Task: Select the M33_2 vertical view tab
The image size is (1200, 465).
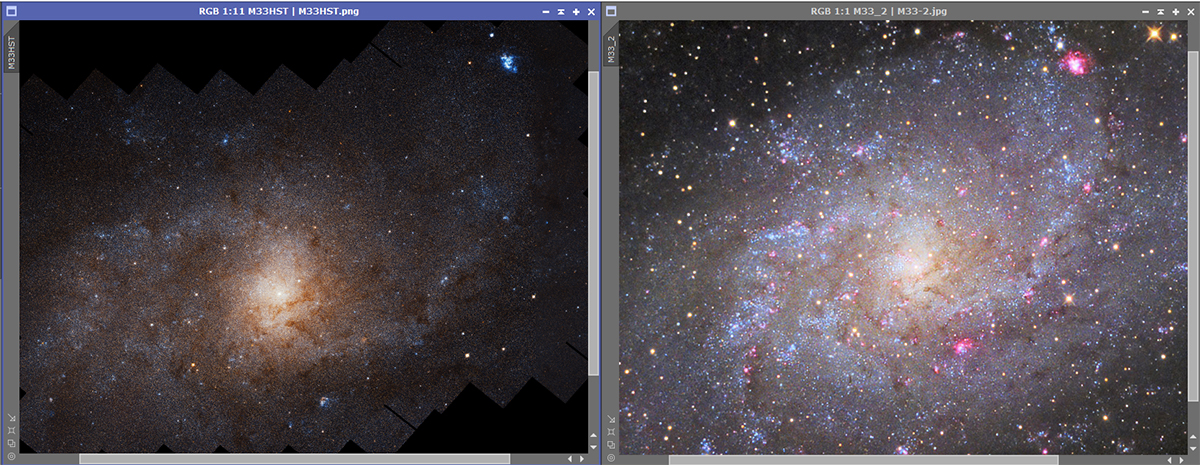Action: click(611, 46)
